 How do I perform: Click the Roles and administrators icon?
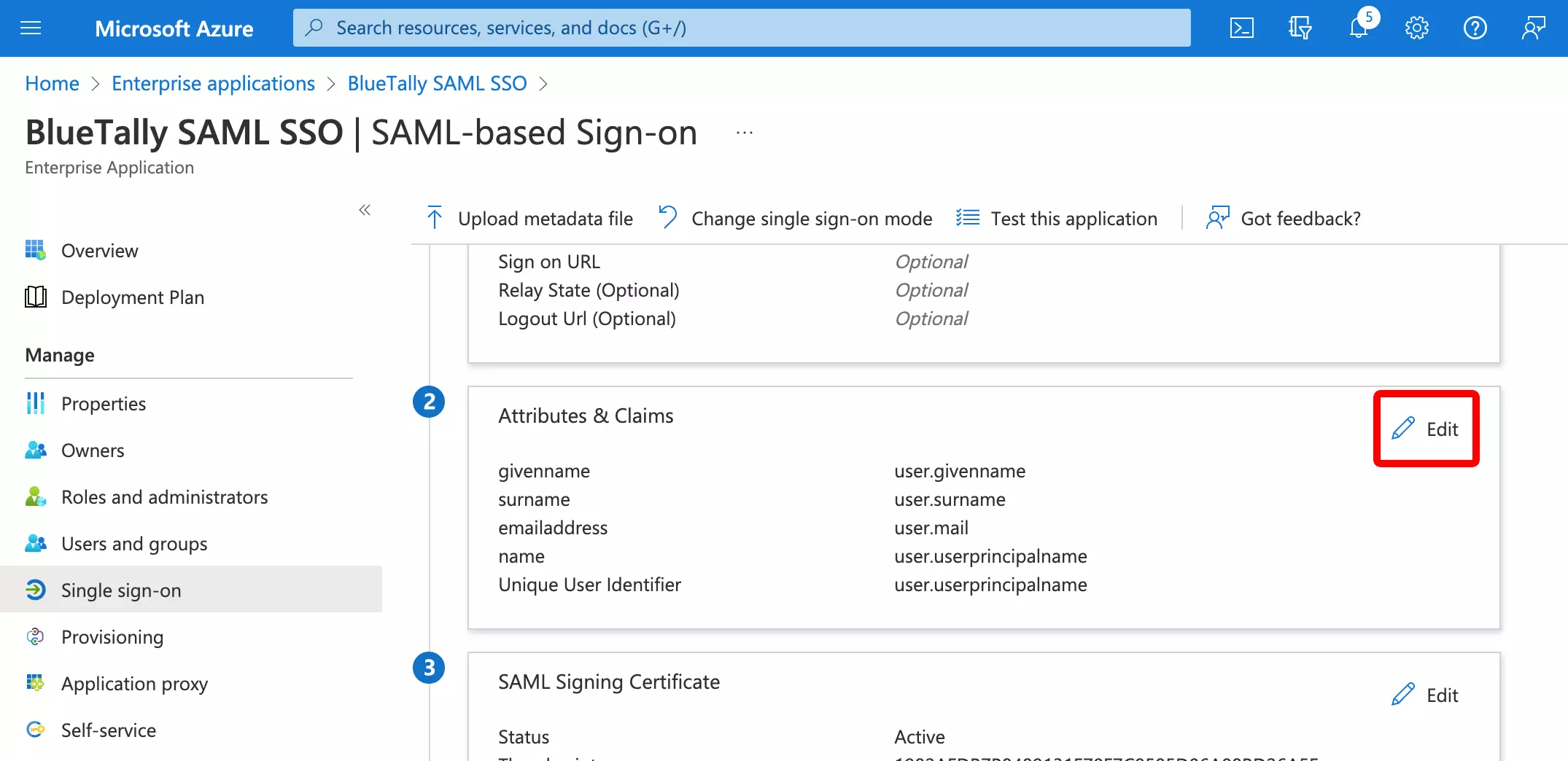[x=35, y=496]
